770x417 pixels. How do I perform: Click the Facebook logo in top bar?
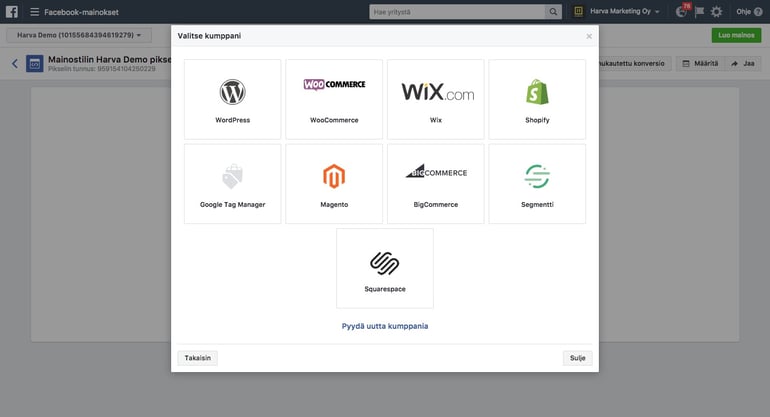pyautogui.click(x=12, y=12)
